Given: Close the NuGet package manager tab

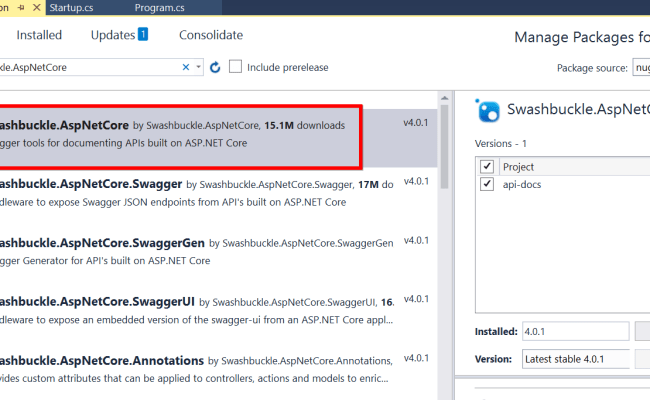Looking at the screenshot, I should tap(37, 6).
